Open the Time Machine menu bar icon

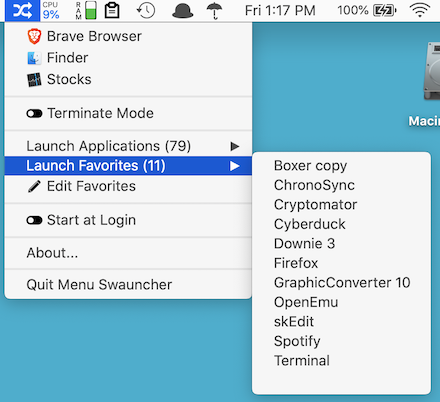pos(146,11)
